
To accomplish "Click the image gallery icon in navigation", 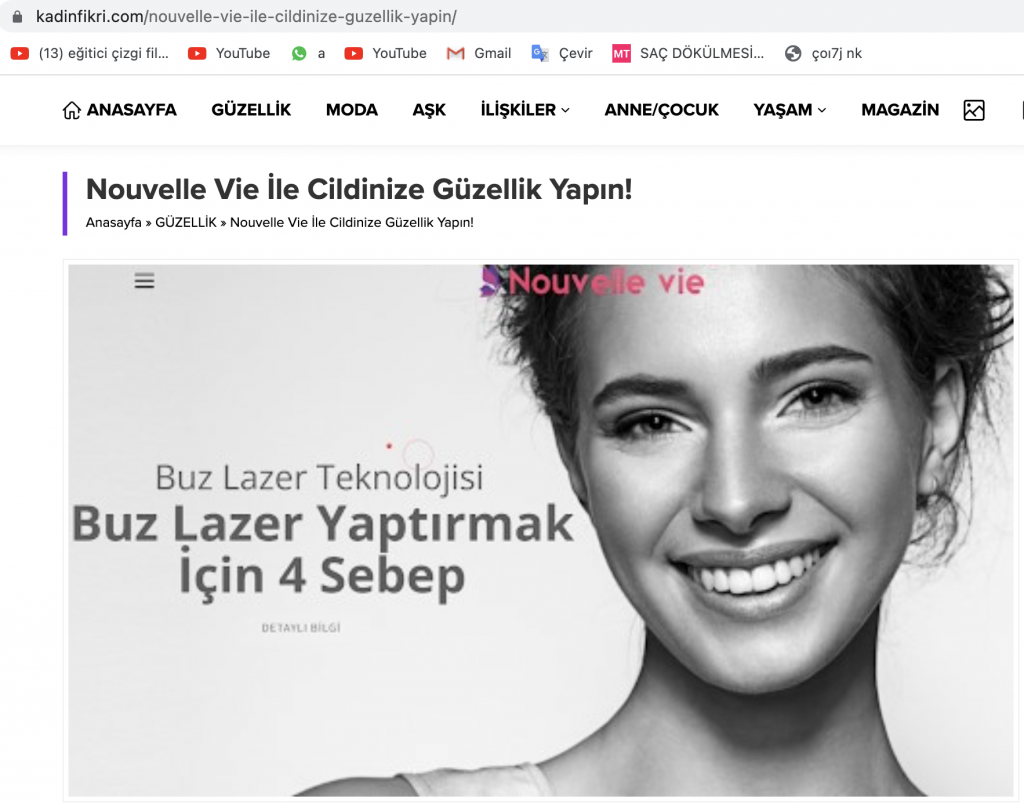I will click(x=974, y=110).
